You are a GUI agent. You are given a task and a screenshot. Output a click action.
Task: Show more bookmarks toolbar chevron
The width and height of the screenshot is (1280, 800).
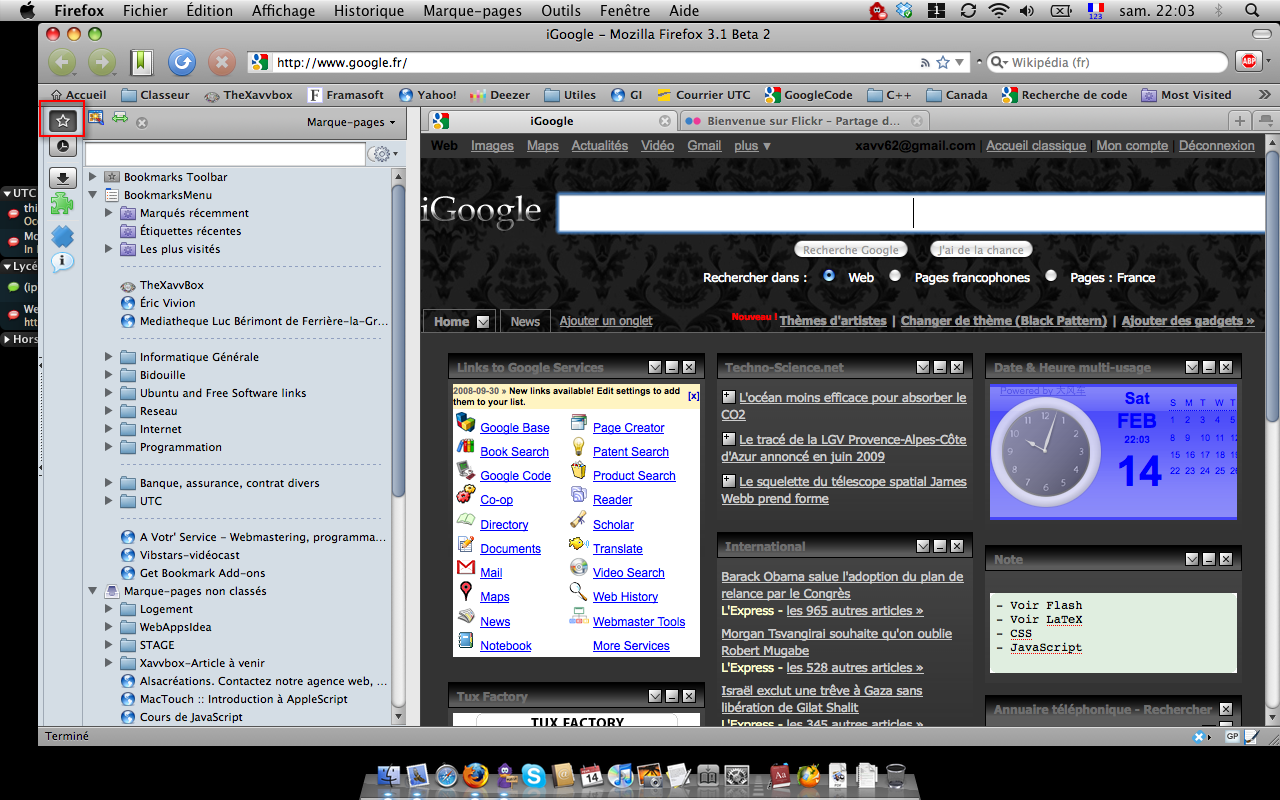tap(1264, 95)
